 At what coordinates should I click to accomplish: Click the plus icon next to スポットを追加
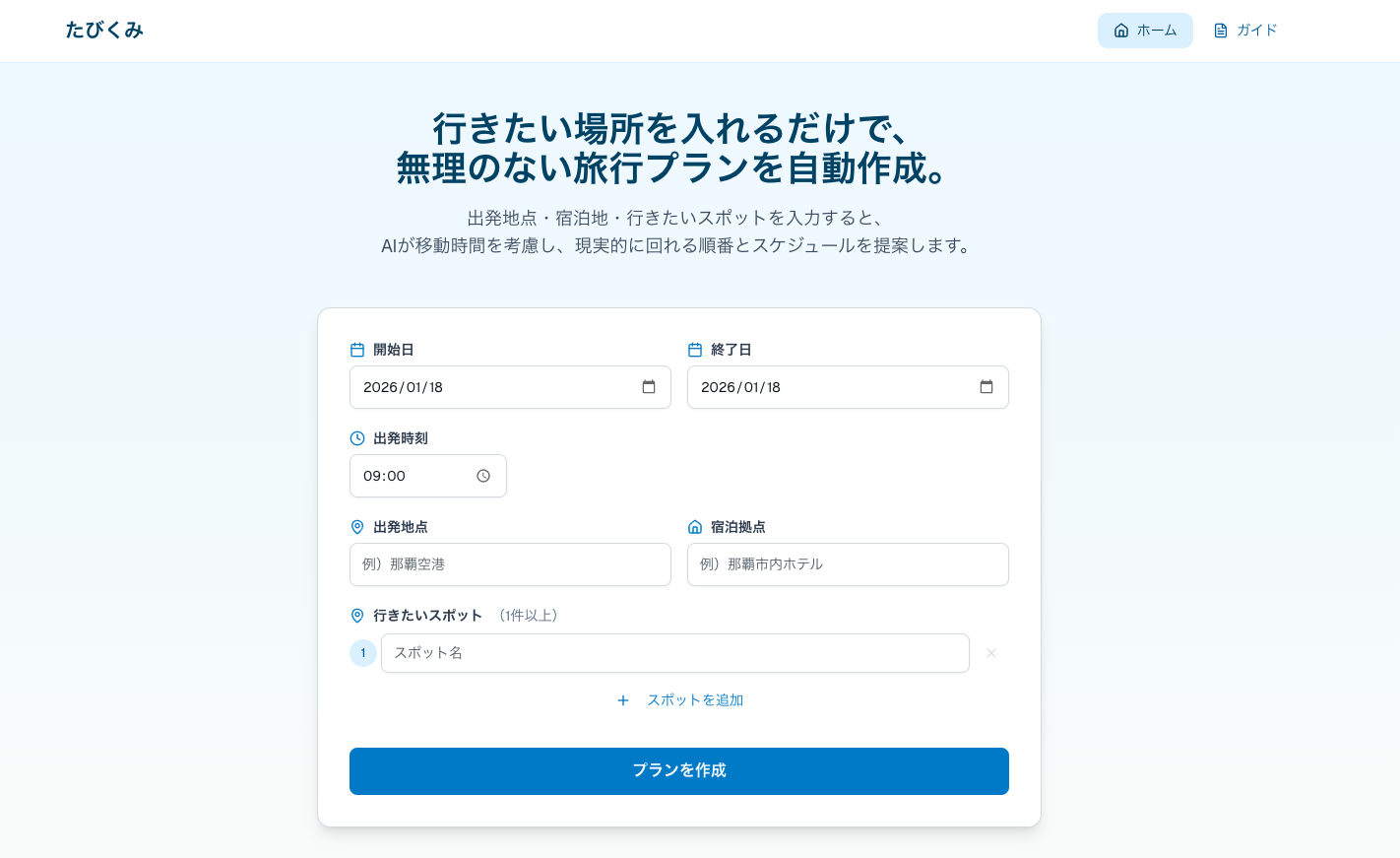point(622,700)
